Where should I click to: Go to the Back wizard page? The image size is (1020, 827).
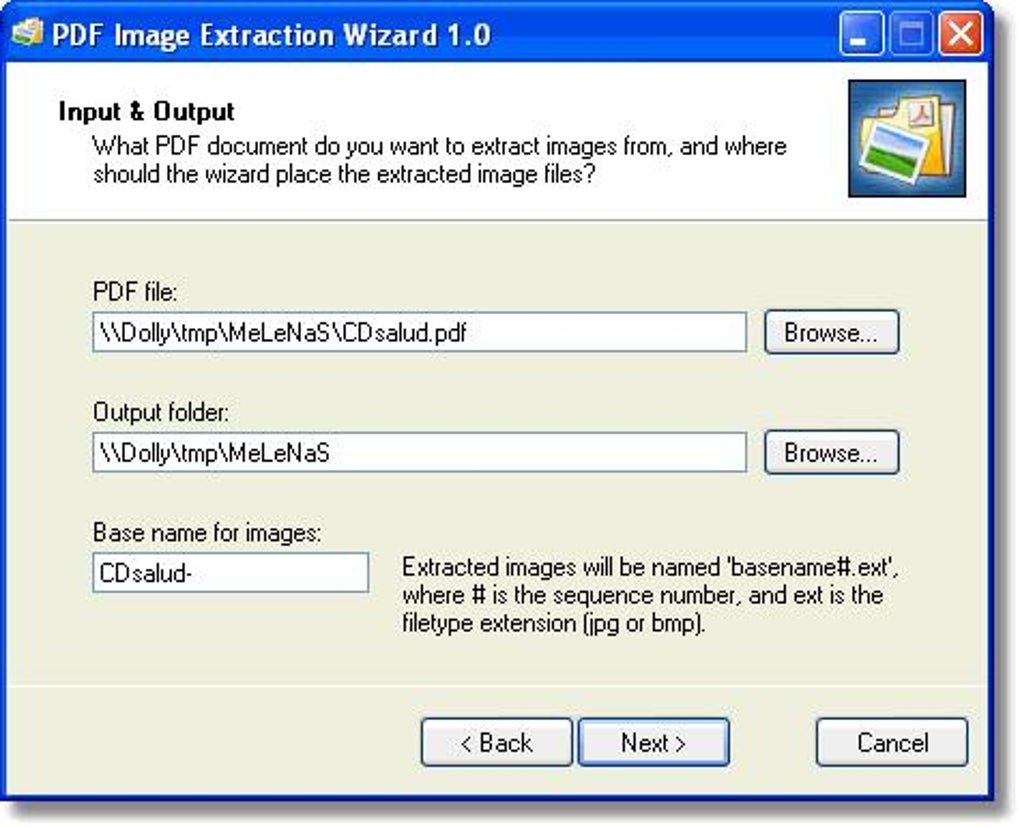tap(496, 743)
